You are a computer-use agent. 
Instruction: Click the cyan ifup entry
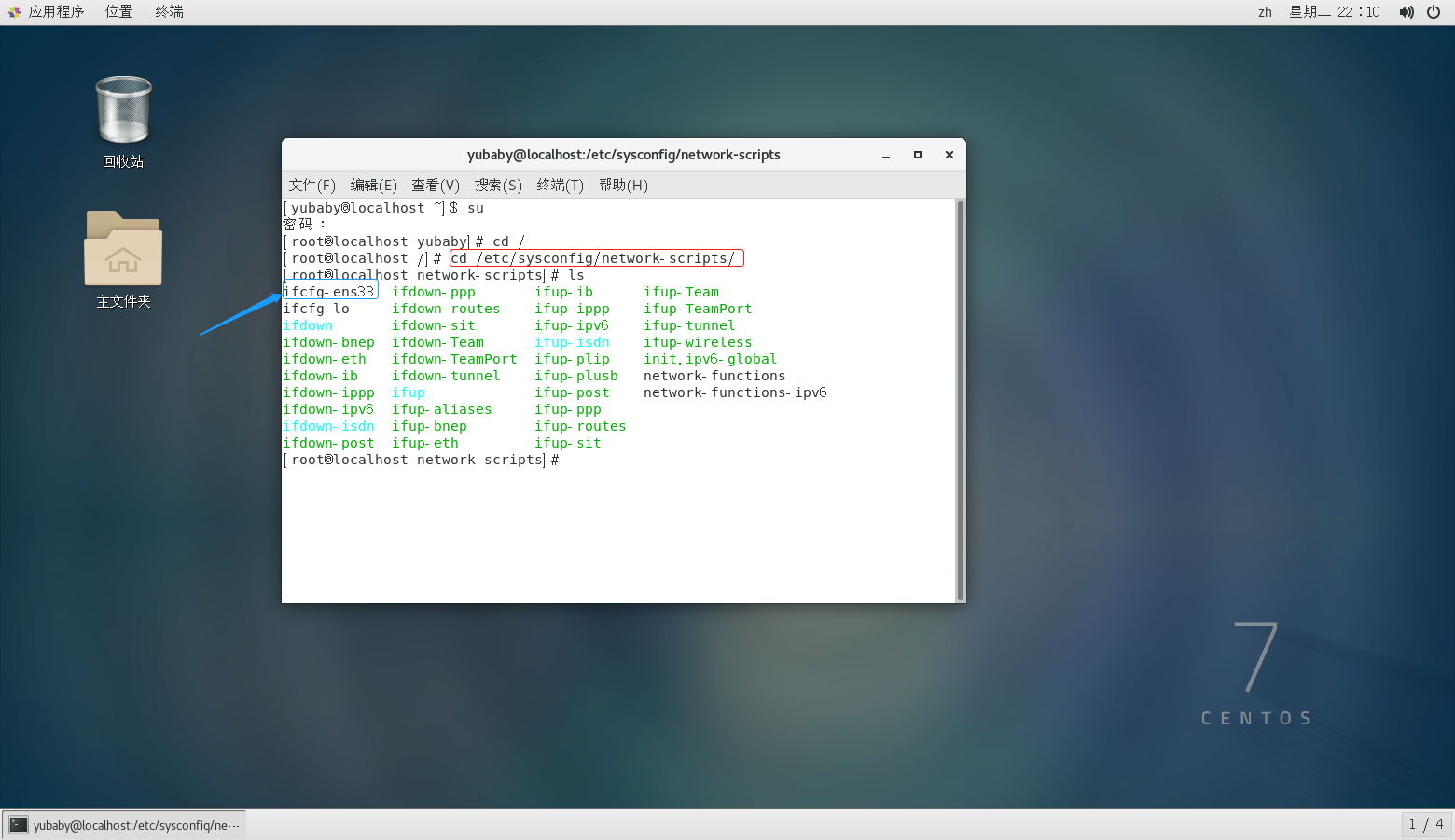409,392
